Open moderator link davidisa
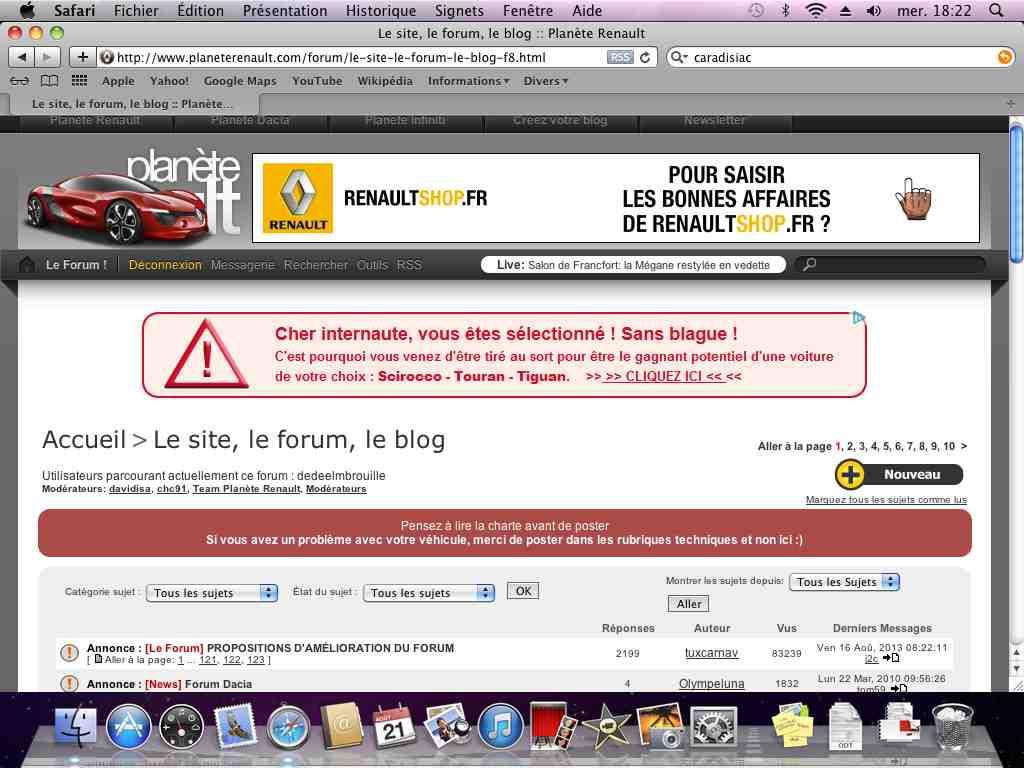The height and width of the screenshot is (768, 1024). pos(129,488)
